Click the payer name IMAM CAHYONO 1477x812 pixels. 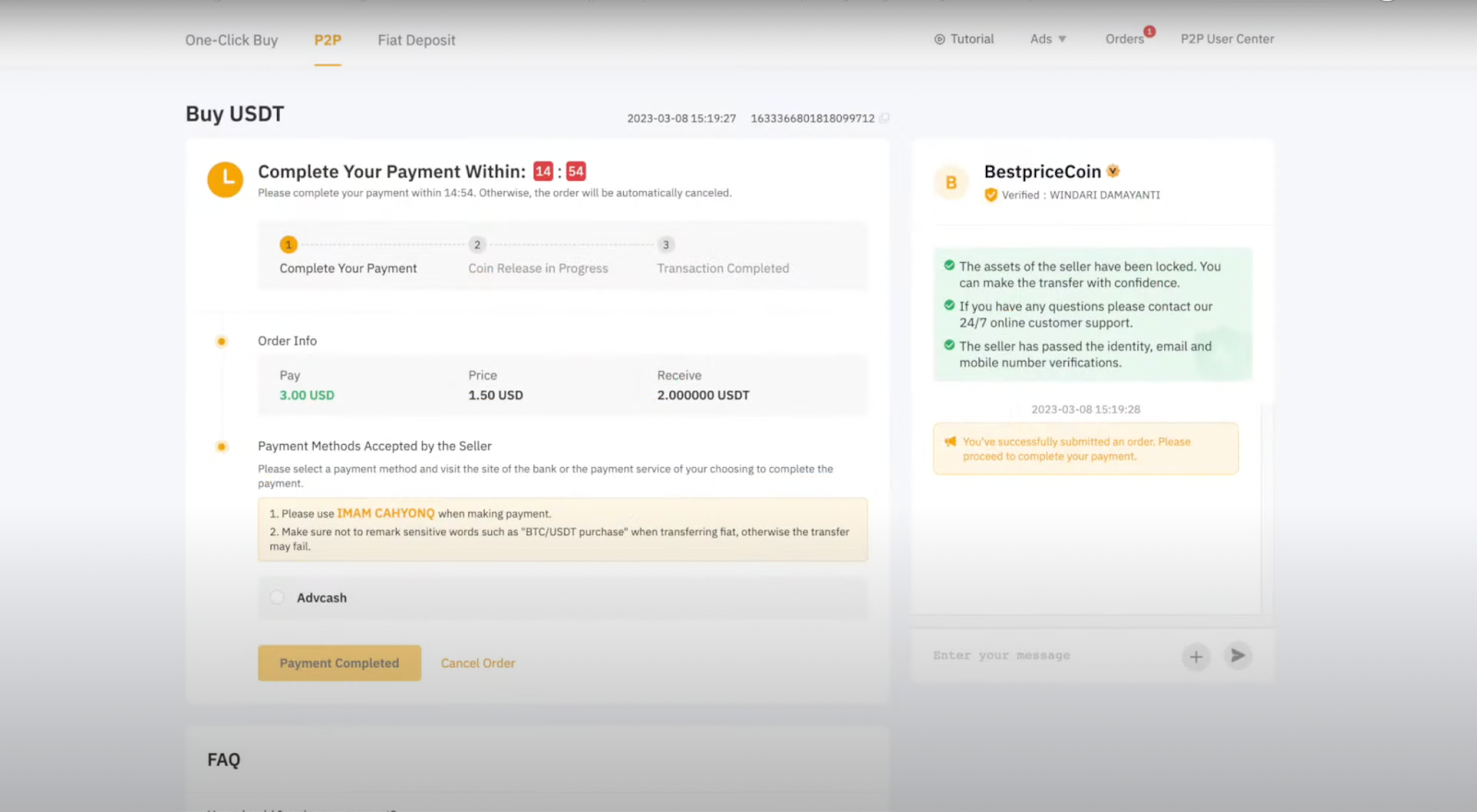(x=386, y=513)
